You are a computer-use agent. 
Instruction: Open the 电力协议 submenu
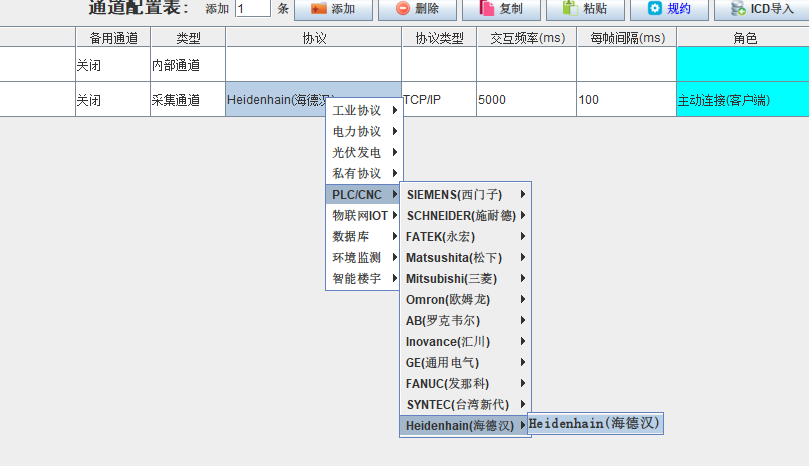coord(364,132)
